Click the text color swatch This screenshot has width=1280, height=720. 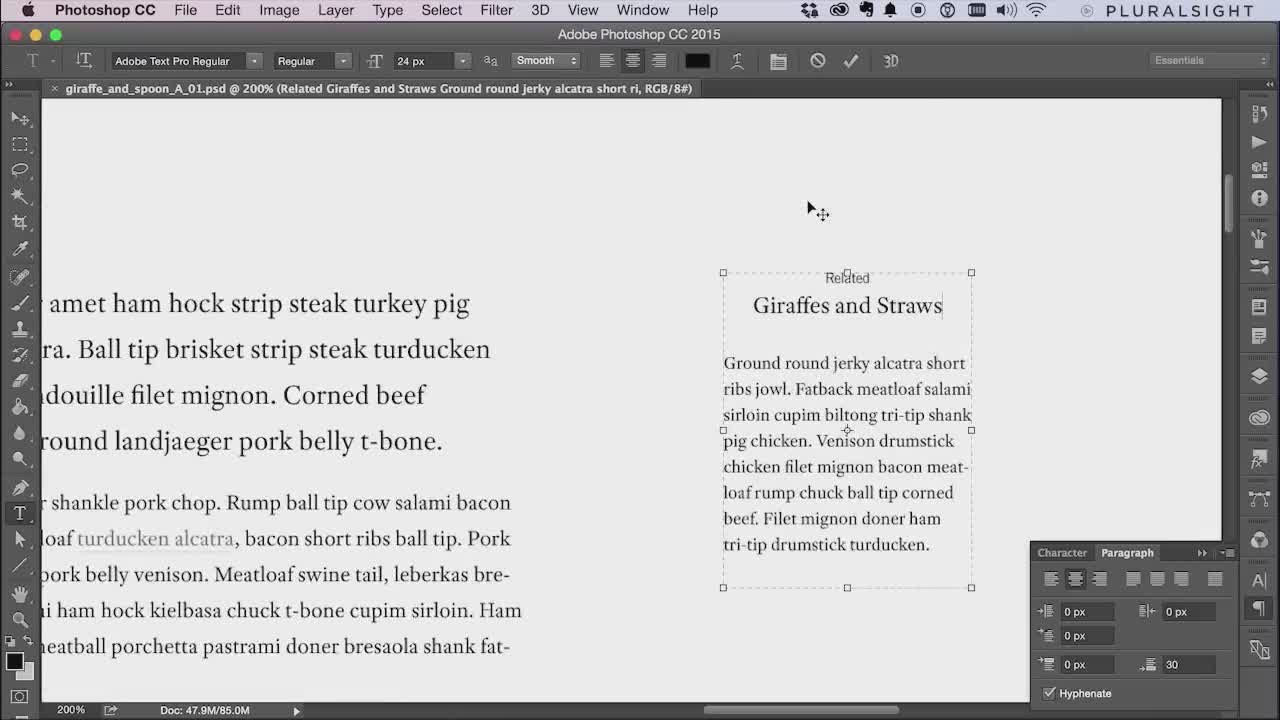pyautogui.click(x=697, y=61)
